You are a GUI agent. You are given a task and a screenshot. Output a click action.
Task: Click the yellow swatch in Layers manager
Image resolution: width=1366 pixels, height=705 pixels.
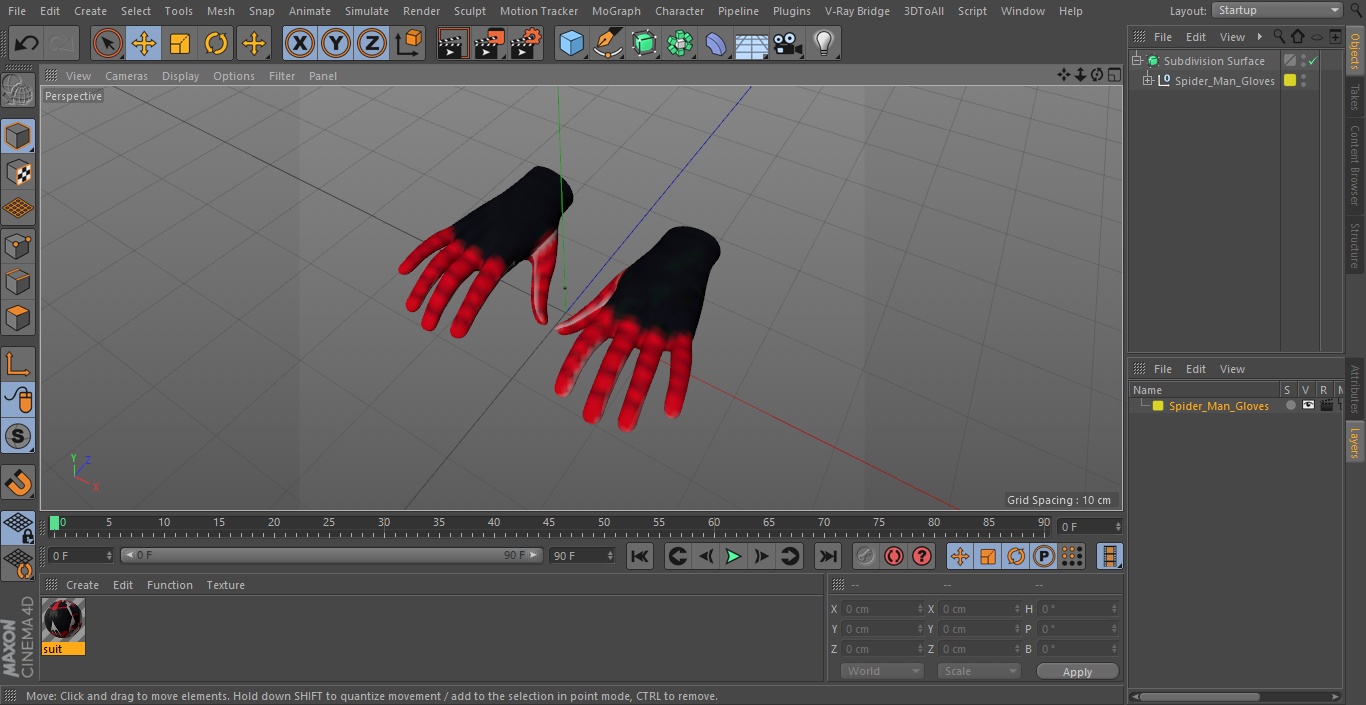(1158, 406)
